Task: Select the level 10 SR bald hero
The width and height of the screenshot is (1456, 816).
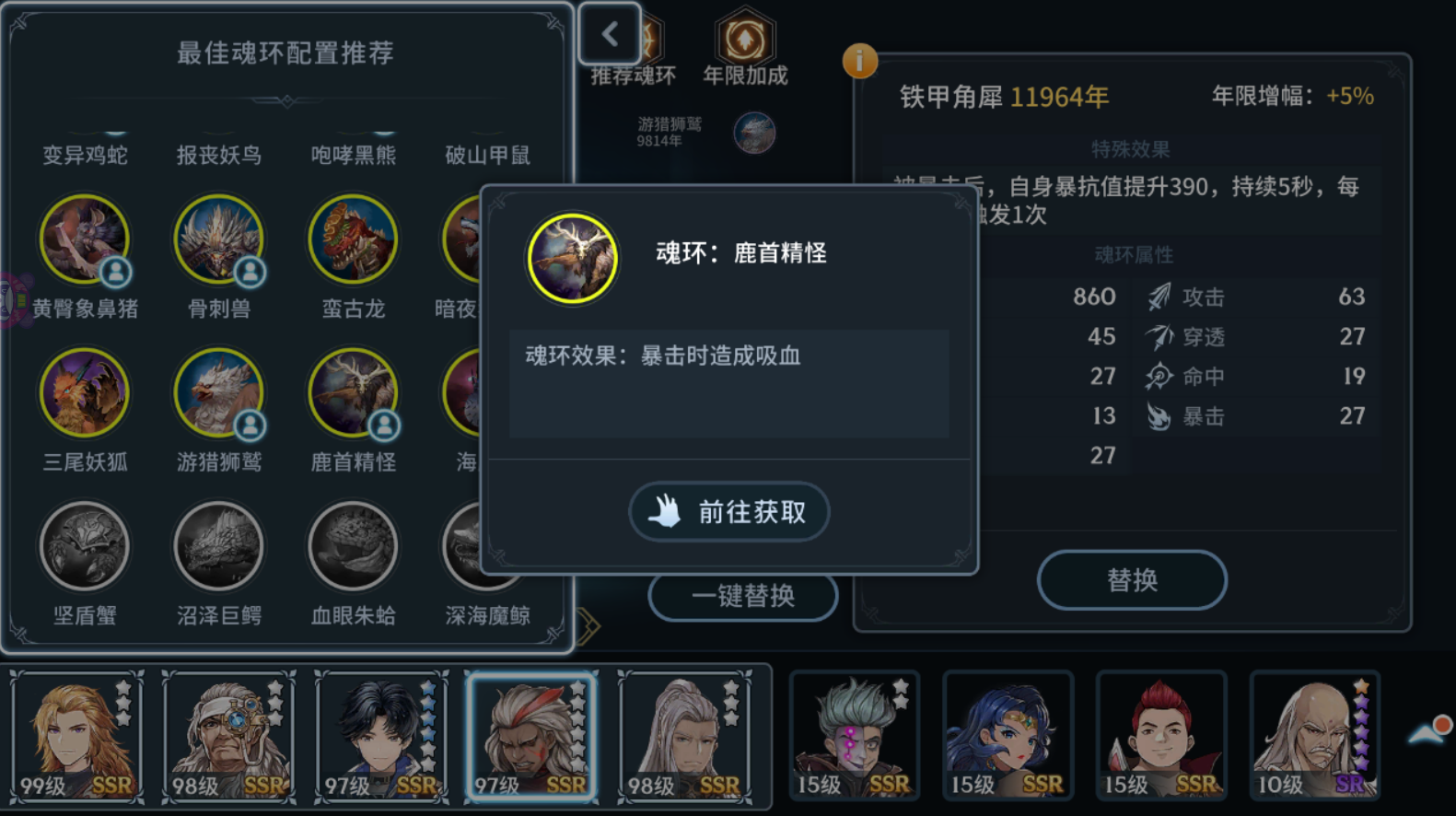Action: pyautogui.click(x=1314, y=737)
